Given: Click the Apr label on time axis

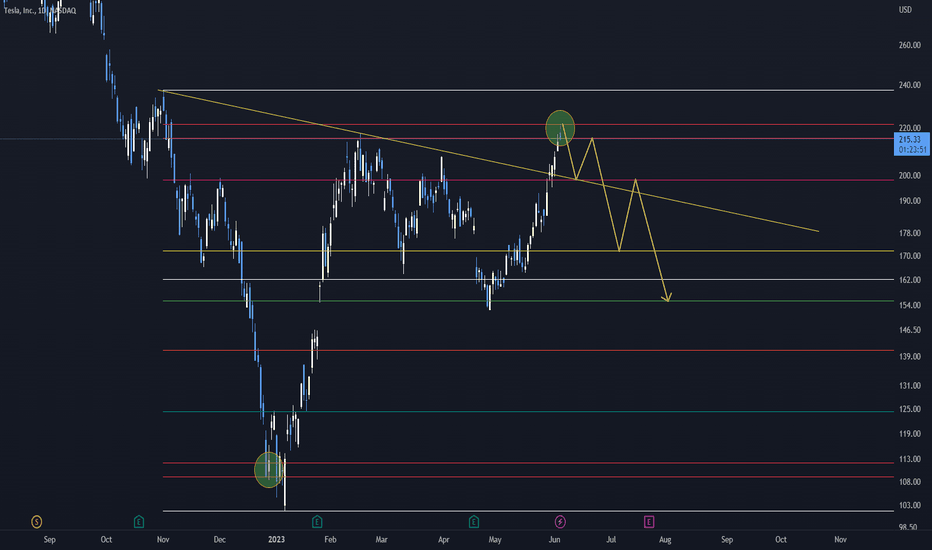Looking at the screenshot, I should coord(443,539).
